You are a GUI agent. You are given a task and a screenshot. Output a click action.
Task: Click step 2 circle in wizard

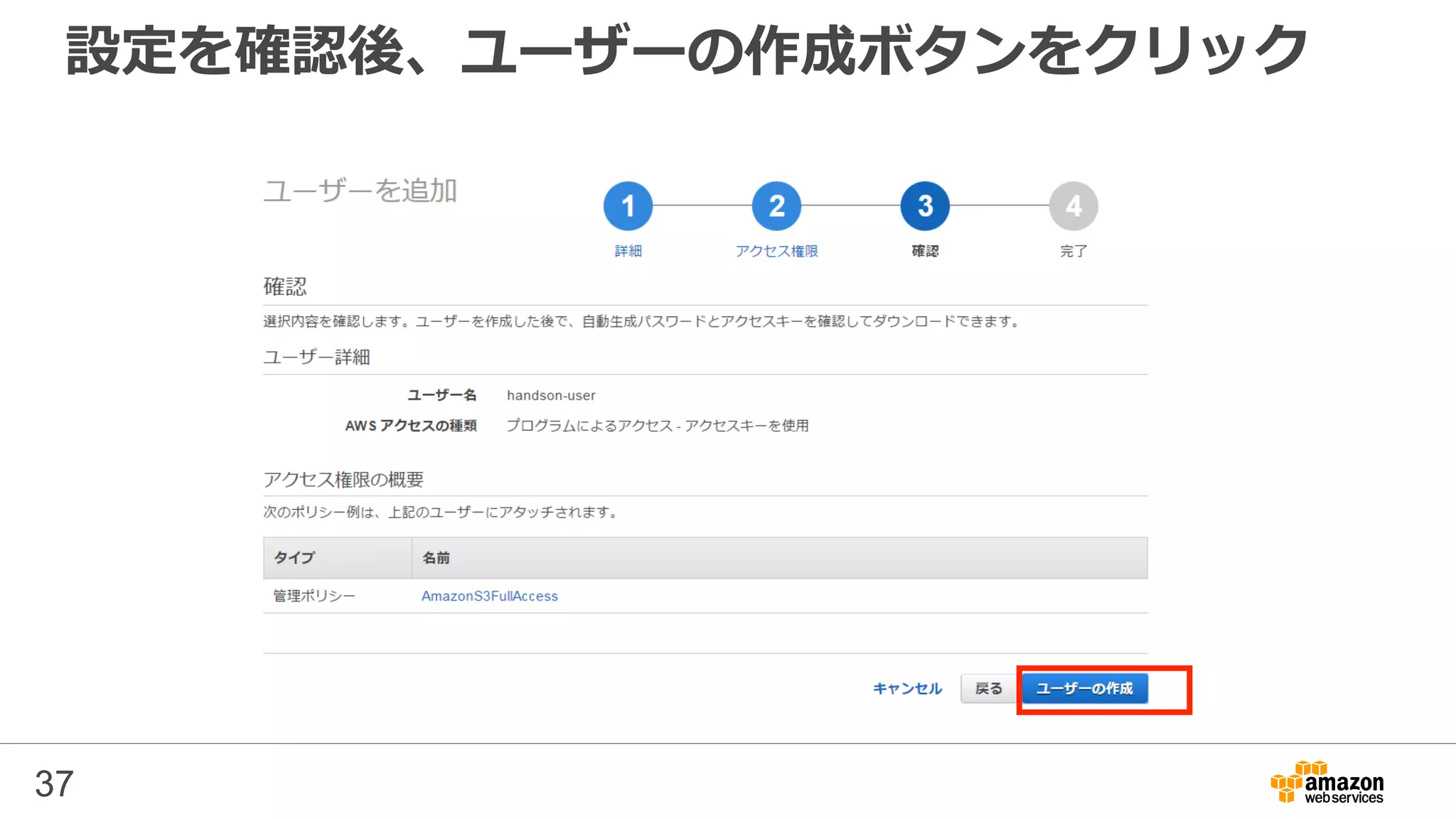[x=776, y=206]
